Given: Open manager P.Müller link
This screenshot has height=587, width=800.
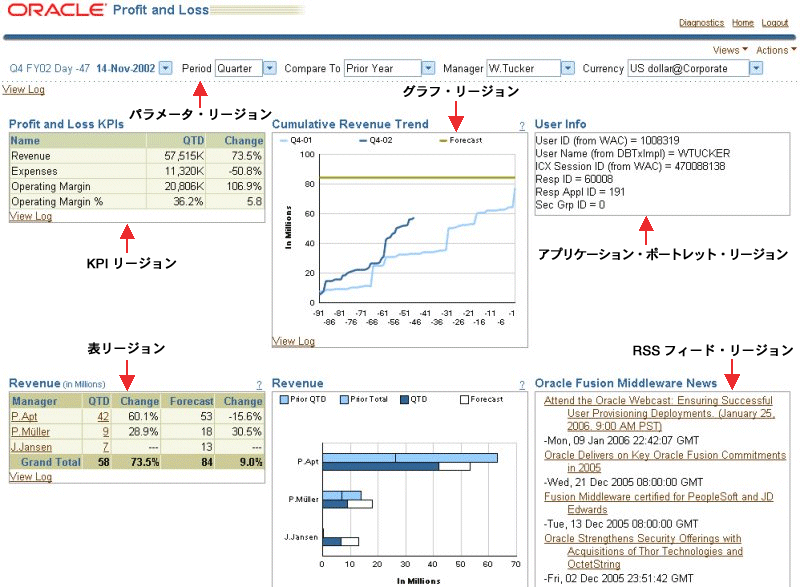Looking at the screenshot, I should click(x=31, y=432).
